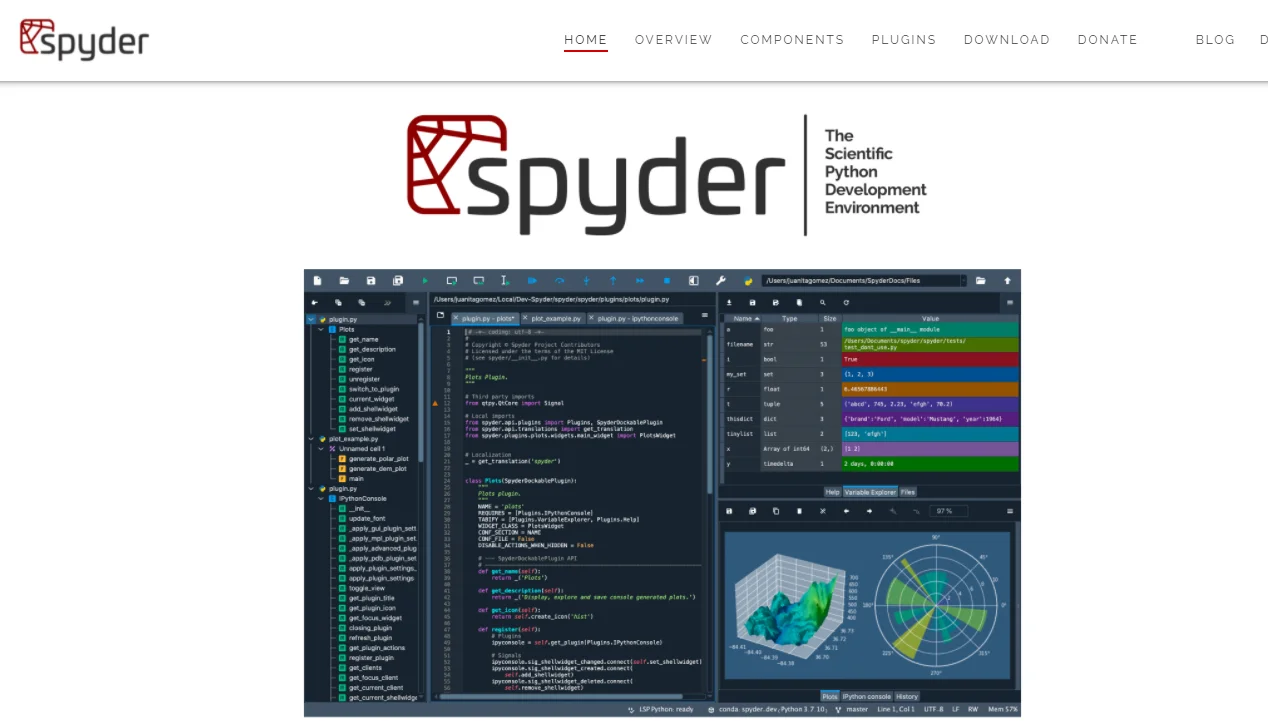Click the Change to parent directory arrow
The width and height of the screenshot is (1268, 721).
pyautogui.click(x=1008, y=281)
